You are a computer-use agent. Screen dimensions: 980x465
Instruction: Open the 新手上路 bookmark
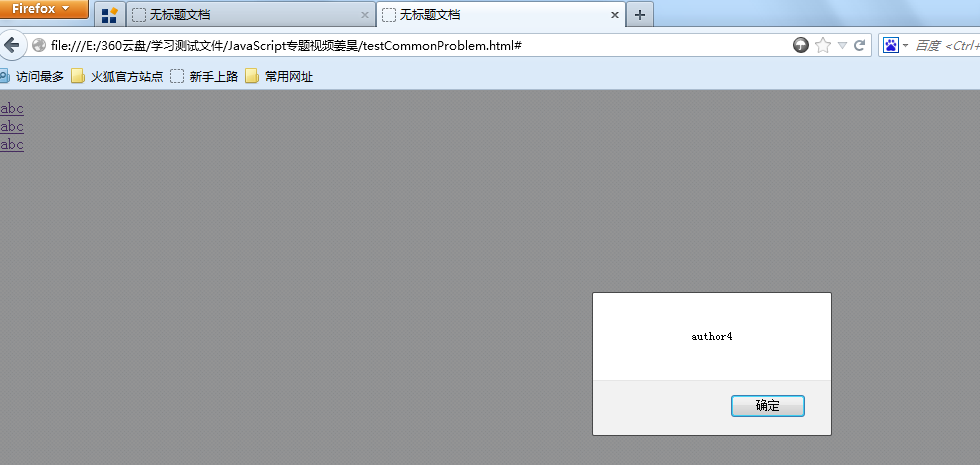coord(204,77)
